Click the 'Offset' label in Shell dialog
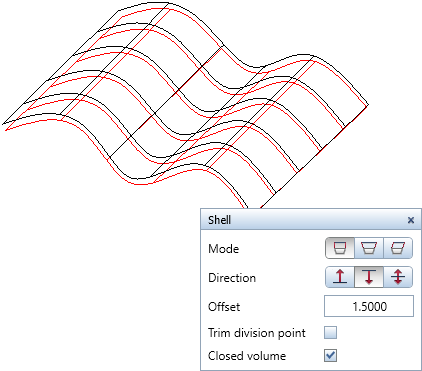Image resolution: width=422 pixels, height=371 pixels. point(224,307)
